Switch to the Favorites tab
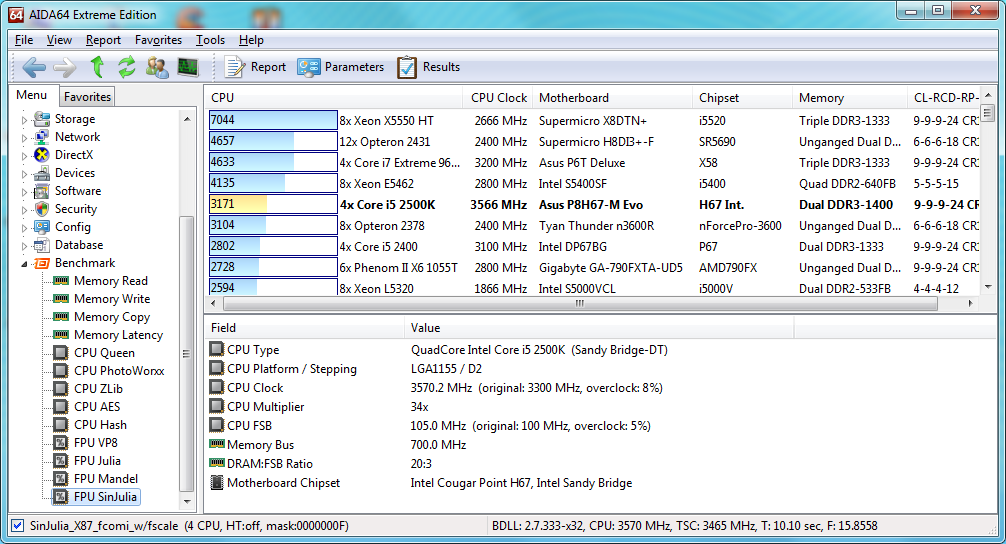Screen dimensions: 1006x544 [87, 97]
